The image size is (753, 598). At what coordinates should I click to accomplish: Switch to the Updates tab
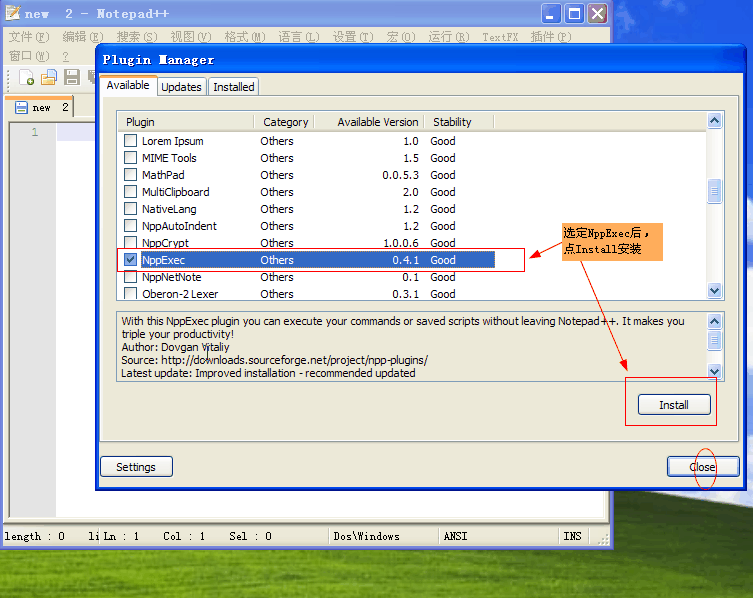pyautogui.click(x=182, y=87)
